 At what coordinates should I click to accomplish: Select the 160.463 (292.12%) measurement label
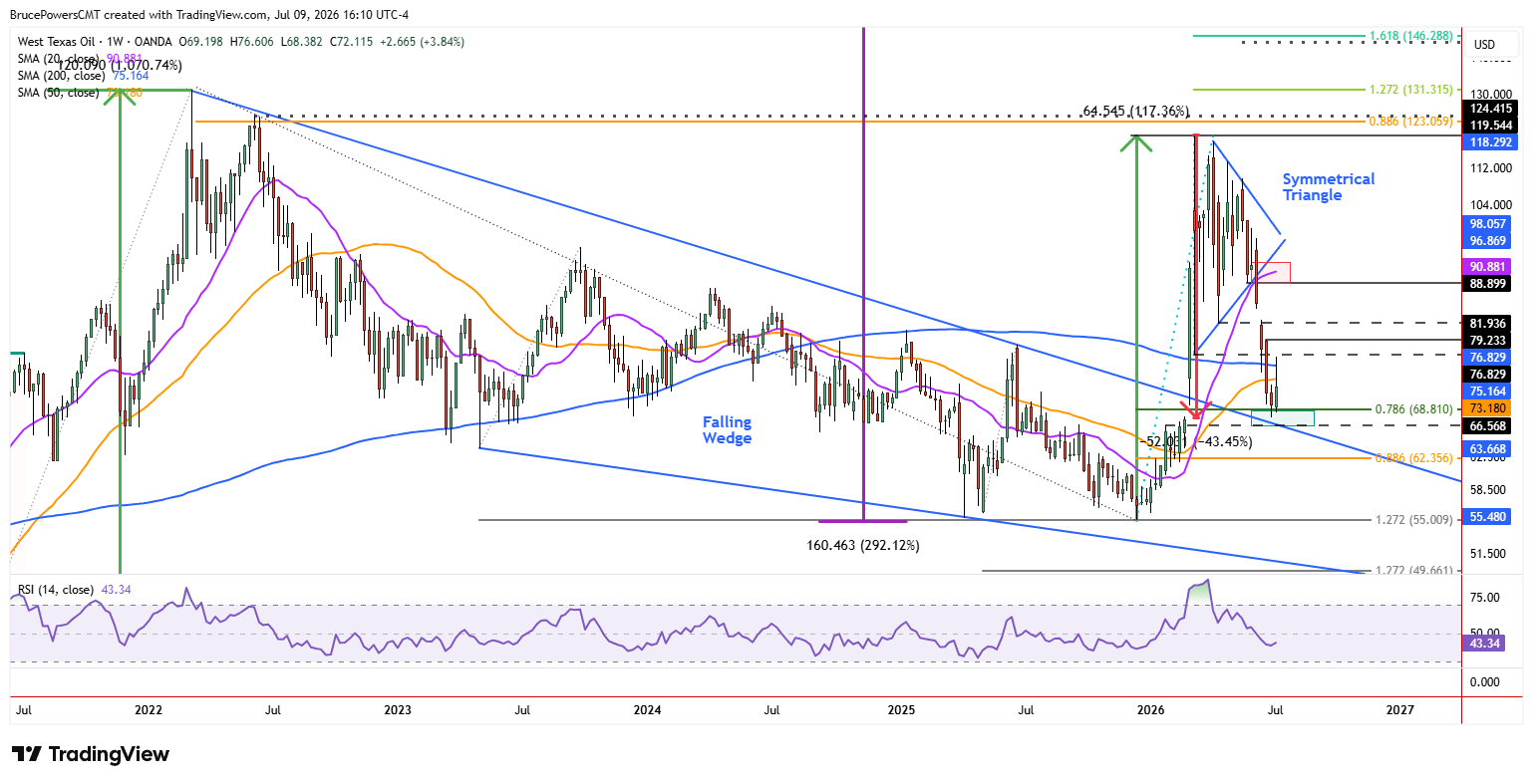point(863,546)
